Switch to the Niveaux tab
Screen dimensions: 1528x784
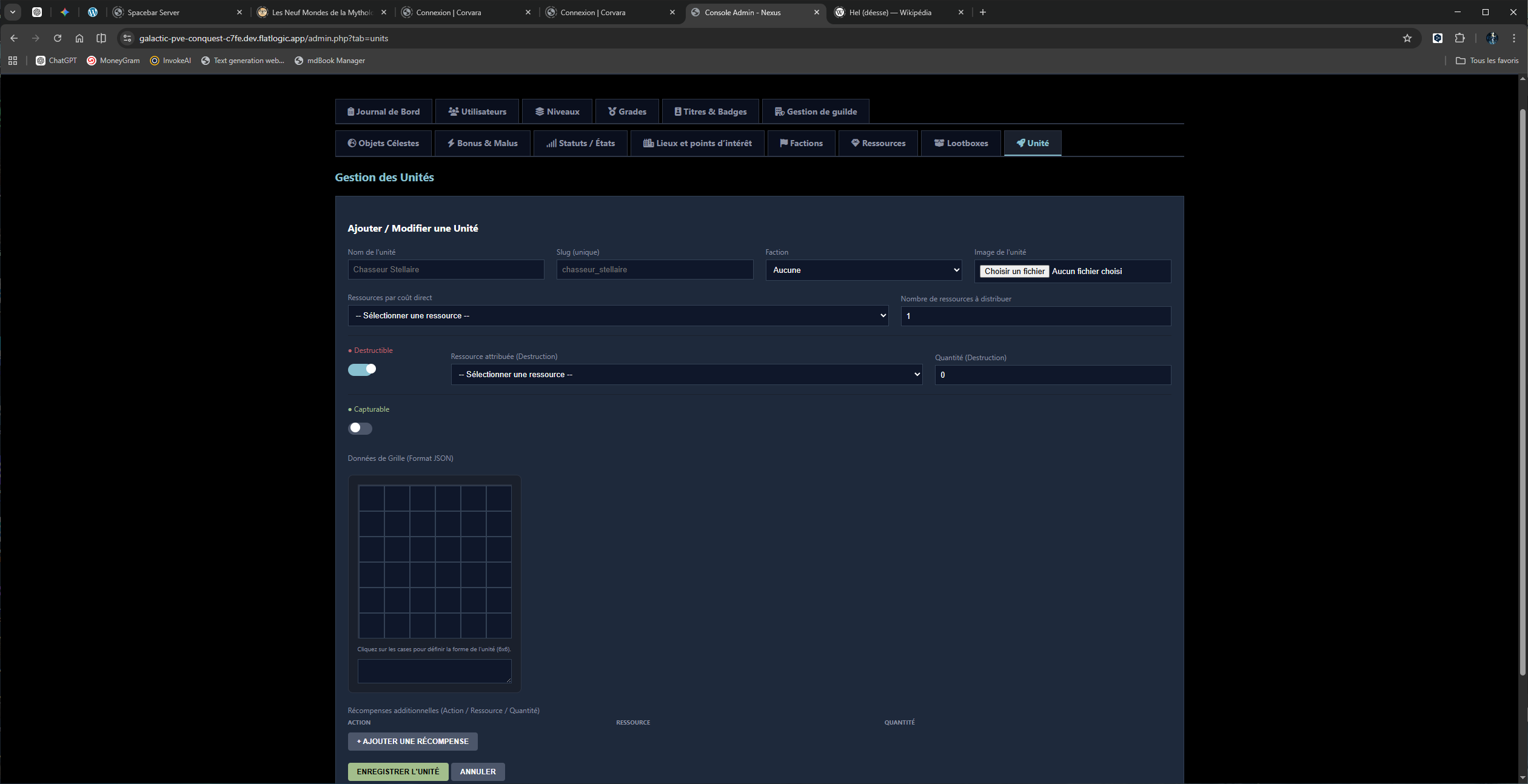click(x=557, y=112)
